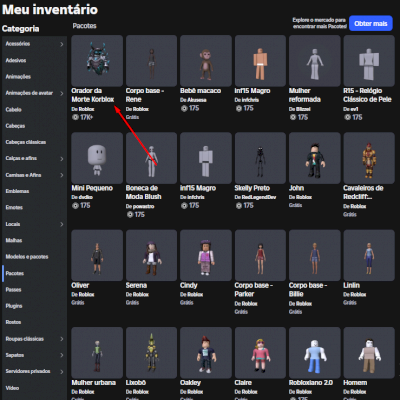Expand the Calças e afins category arrow
400x400 pixels.
62,159
